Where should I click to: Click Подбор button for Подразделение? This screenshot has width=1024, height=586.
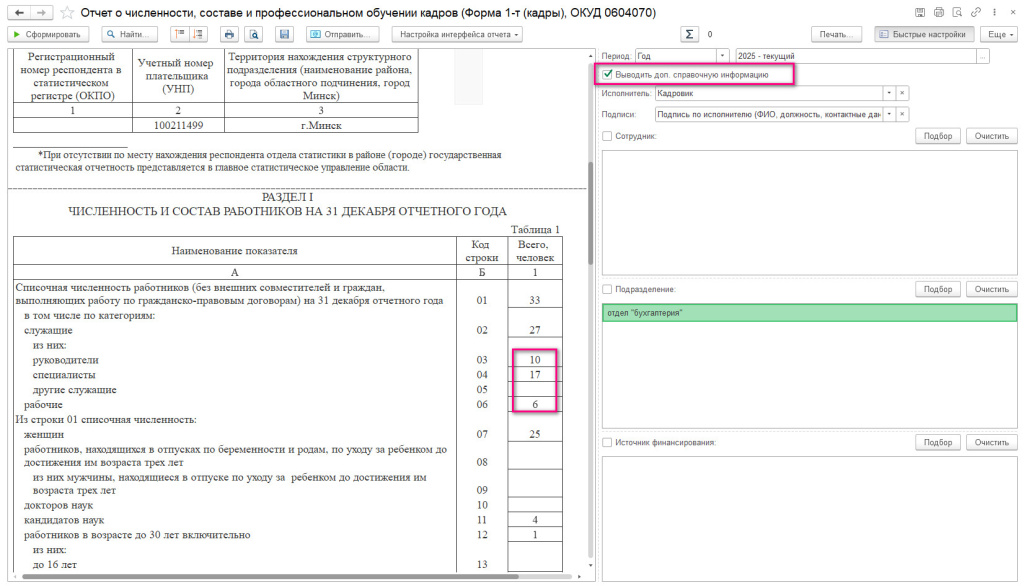[937, 289]
